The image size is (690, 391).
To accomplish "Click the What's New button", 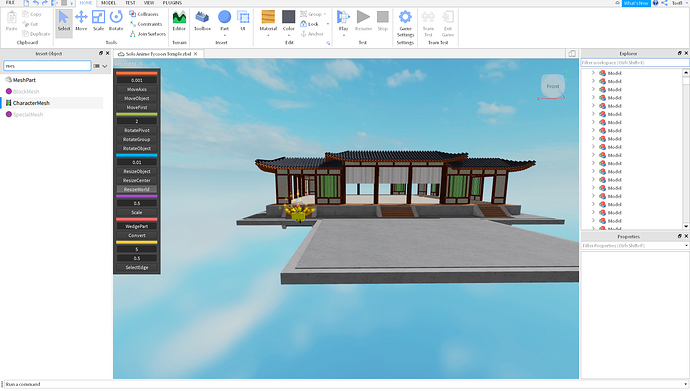I will [636, 3].
